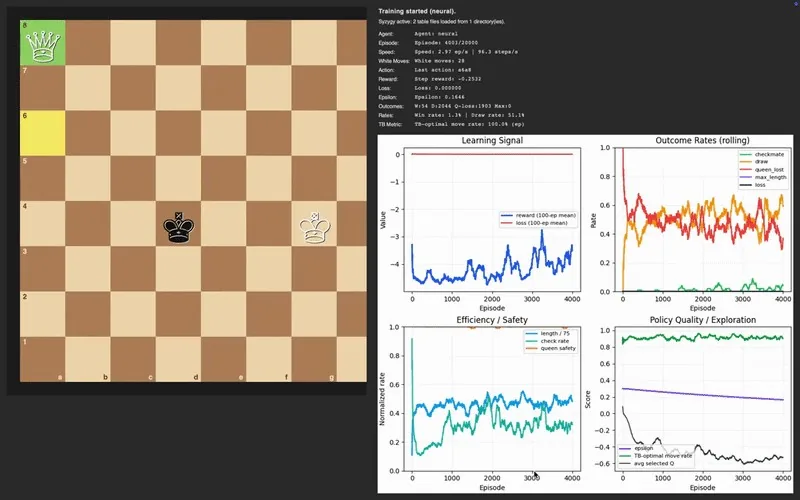Click the 'Win rate: 1.3% | Draw rate' value
This screenshot has height=500, width=800.
pos(469,115)
